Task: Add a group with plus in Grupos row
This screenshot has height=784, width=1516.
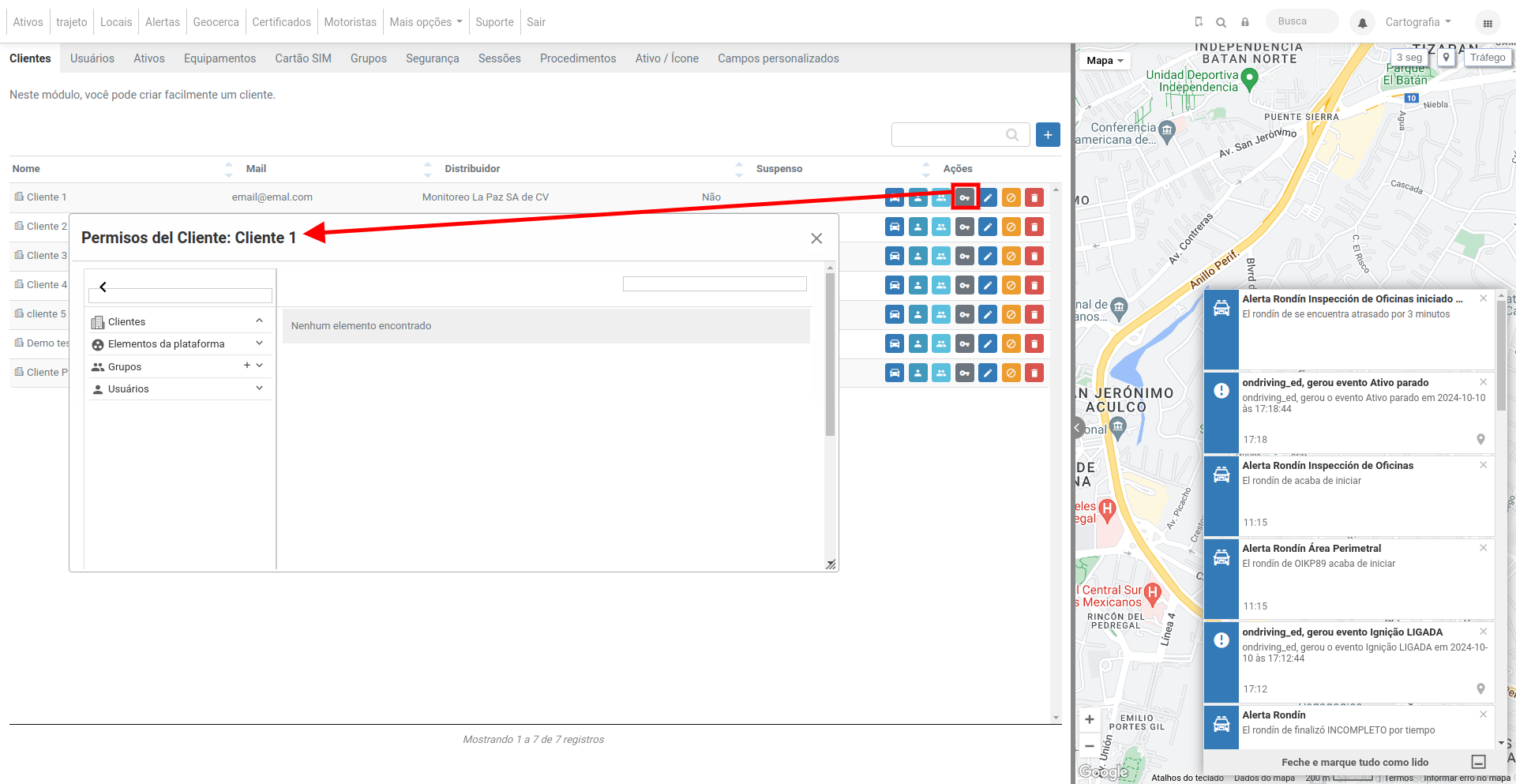Action: pos(247,366)
